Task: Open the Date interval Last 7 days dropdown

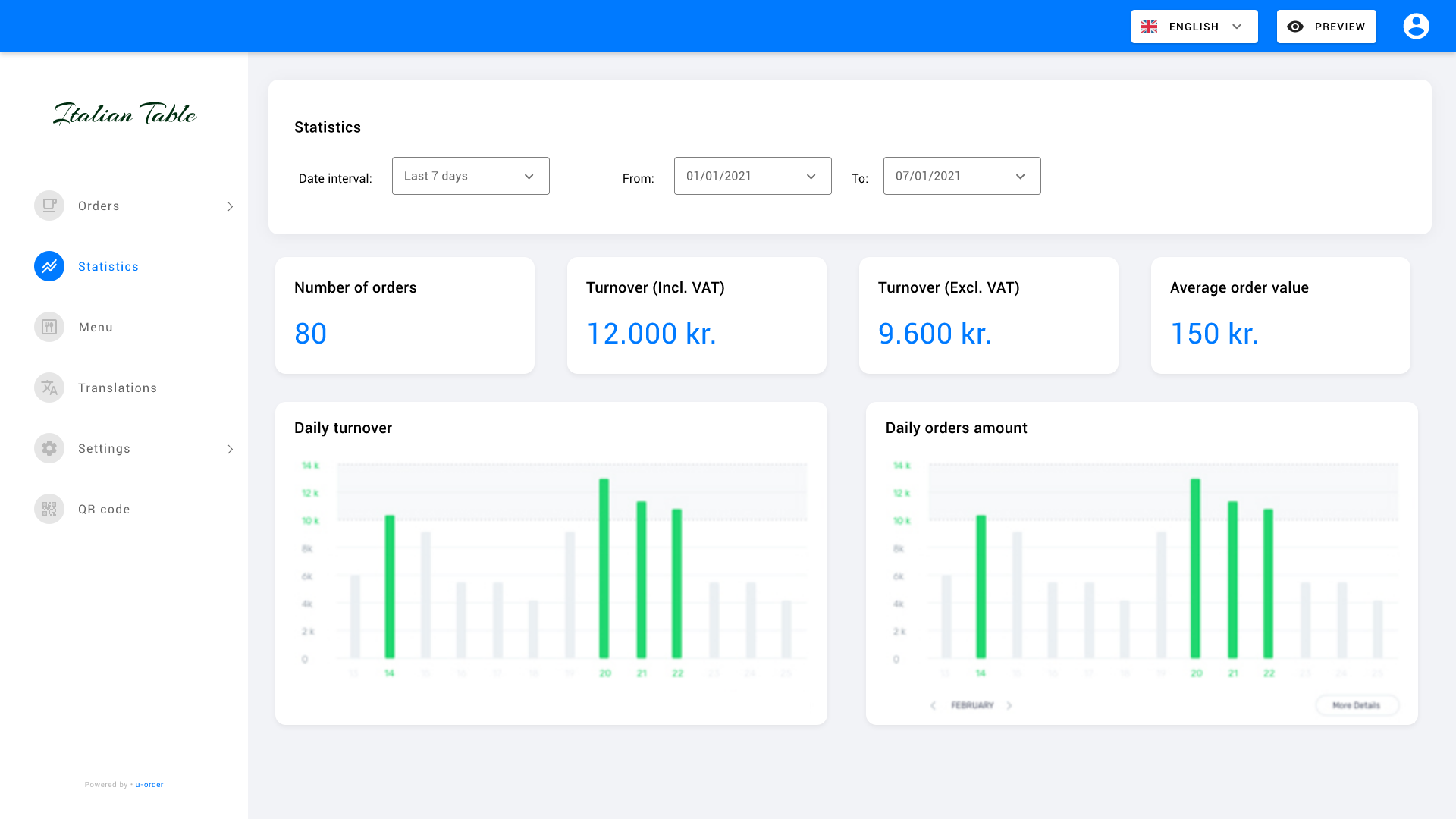Action: click(x=470, y=176)
